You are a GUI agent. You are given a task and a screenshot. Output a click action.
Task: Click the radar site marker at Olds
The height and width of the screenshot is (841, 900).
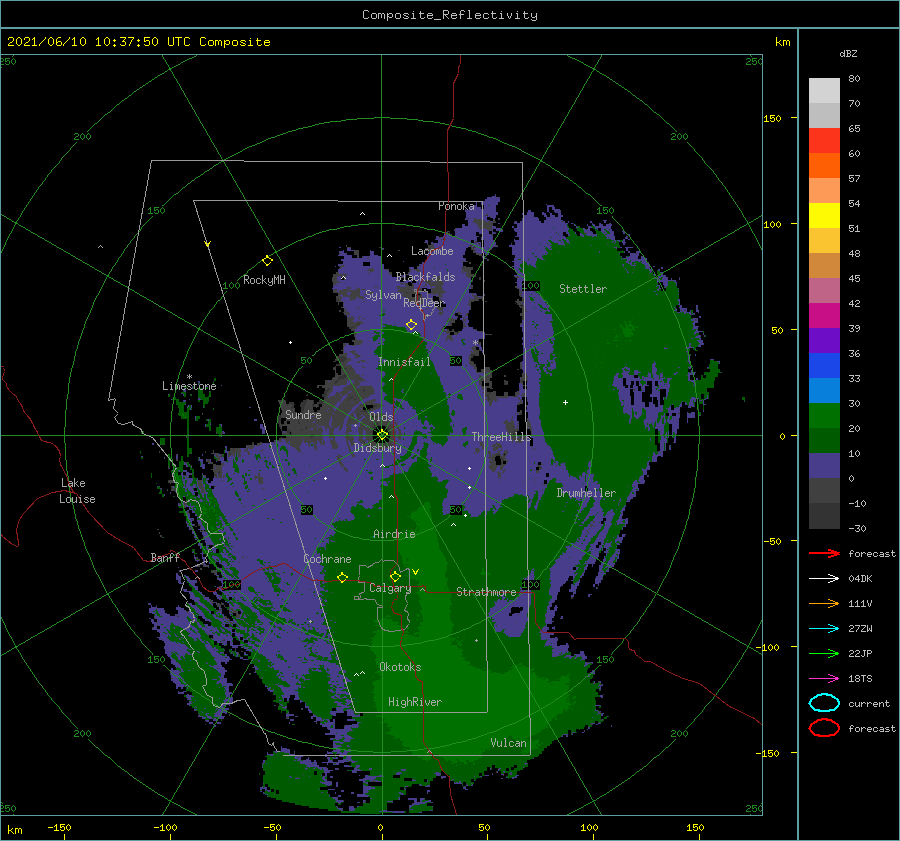[x=382, y=435]
